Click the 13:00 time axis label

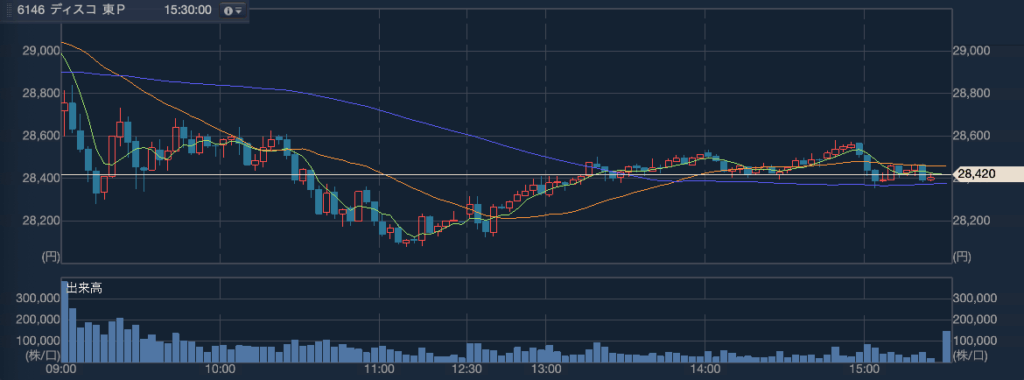point(547,370)
